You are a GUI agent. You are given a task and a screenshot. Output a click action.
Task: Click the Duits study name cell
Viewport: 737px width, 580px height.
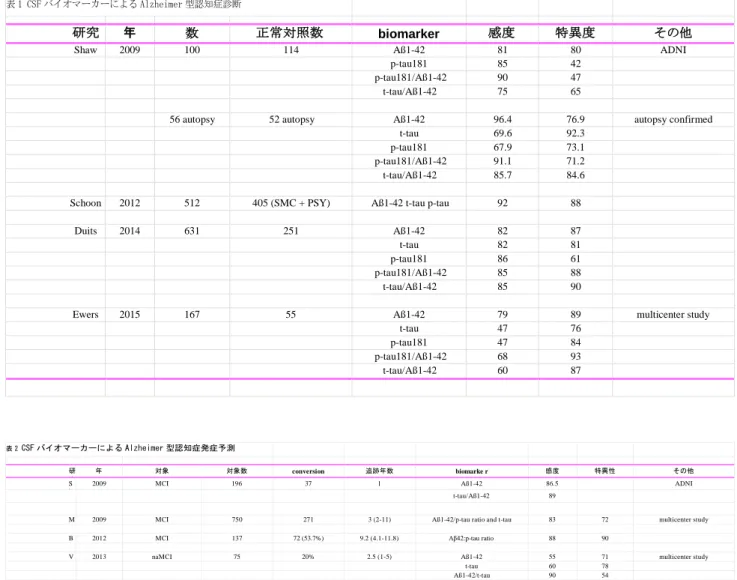pos(86,231)
